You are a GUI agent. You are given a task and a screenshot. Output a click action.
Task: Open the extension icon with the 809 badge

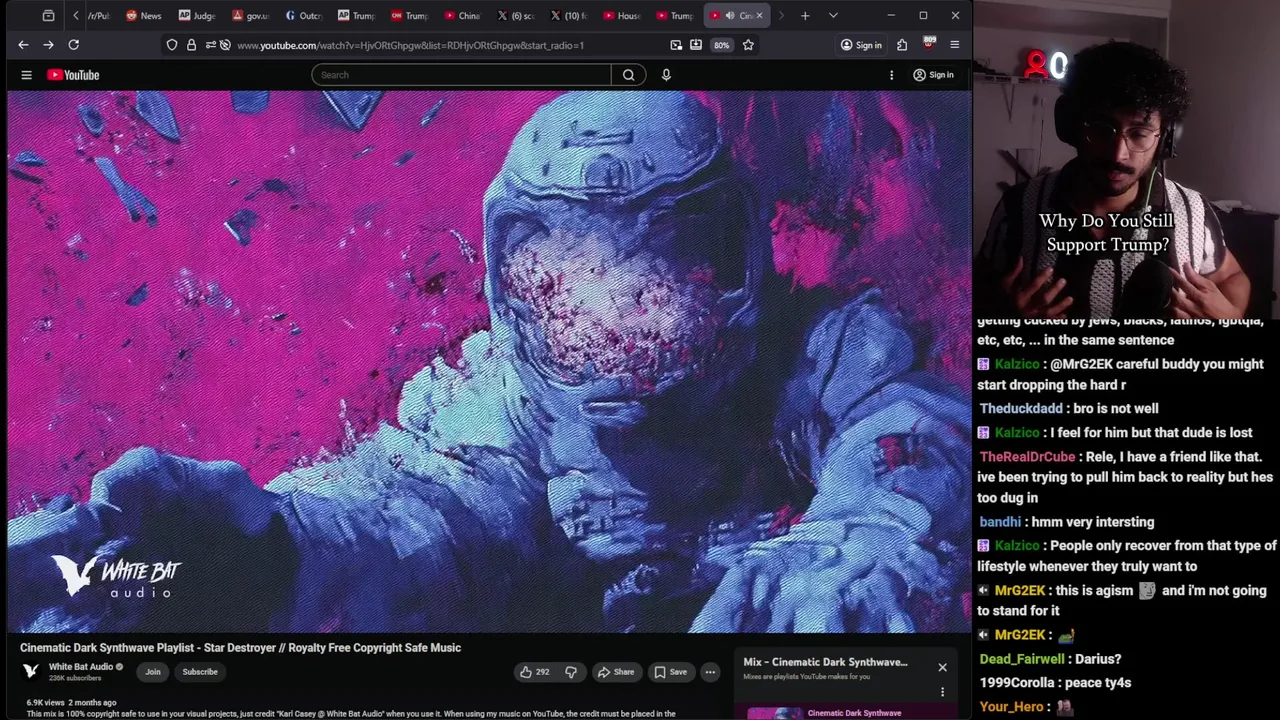[x=929, y=44]
